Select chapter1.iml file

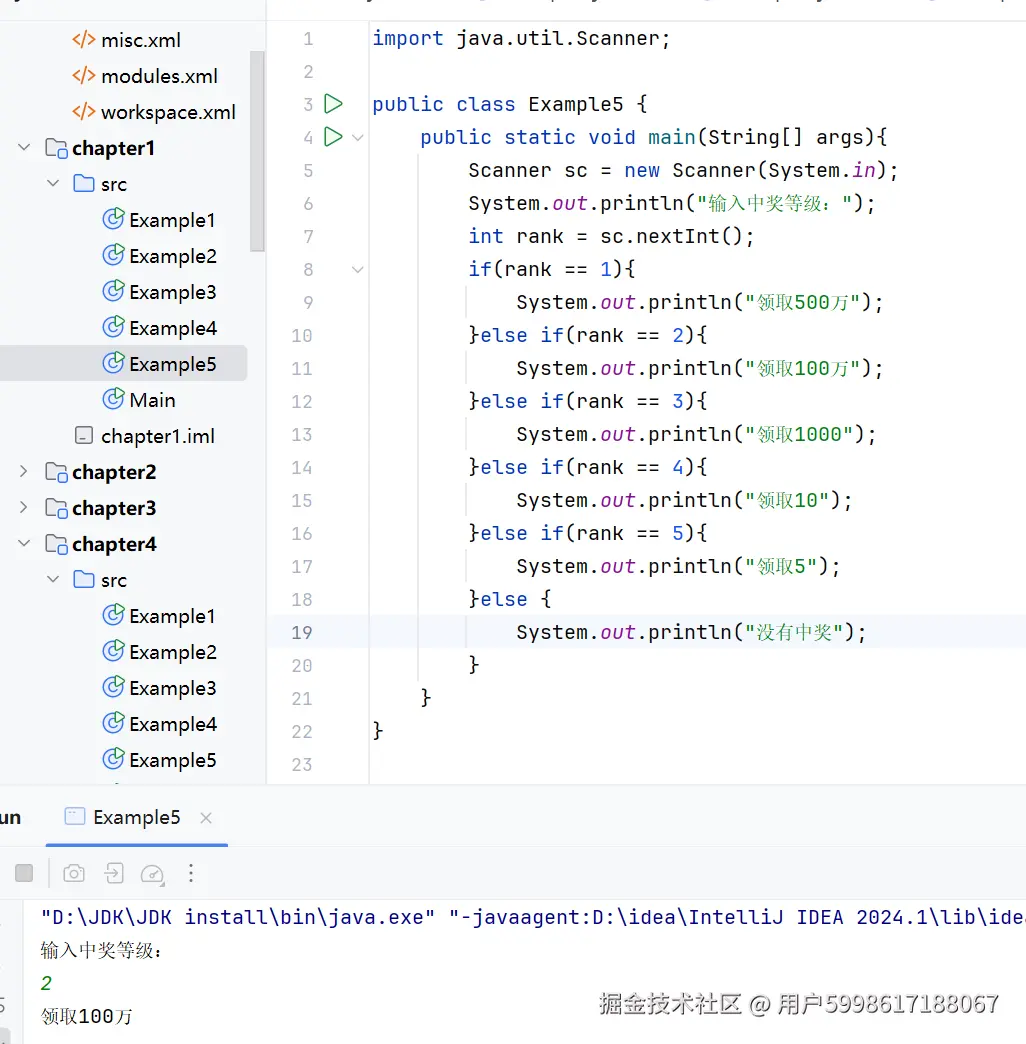click(x=144, y=436)
